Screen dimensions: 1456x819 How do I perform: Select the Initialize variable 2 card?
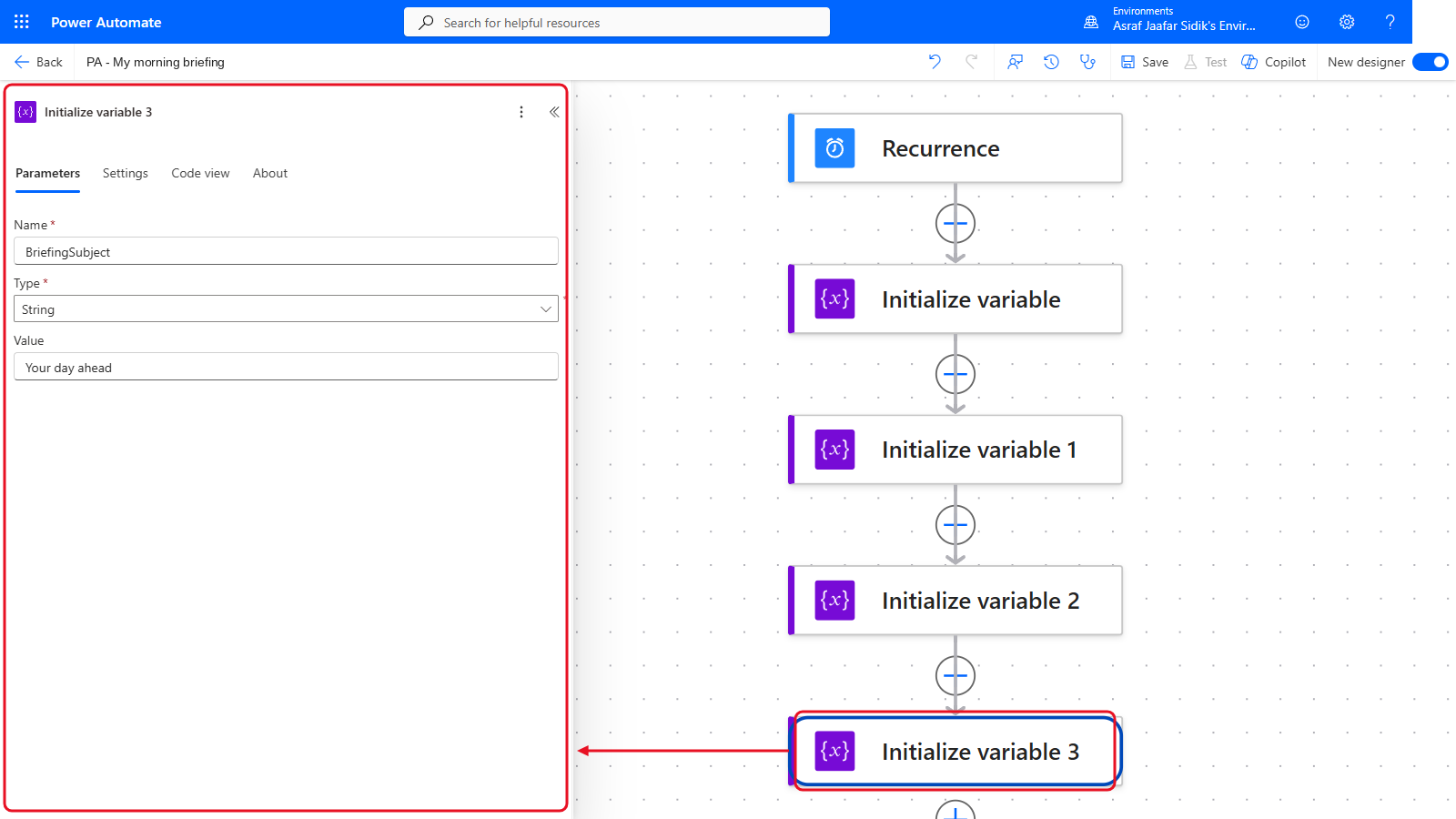coord(955,601)
